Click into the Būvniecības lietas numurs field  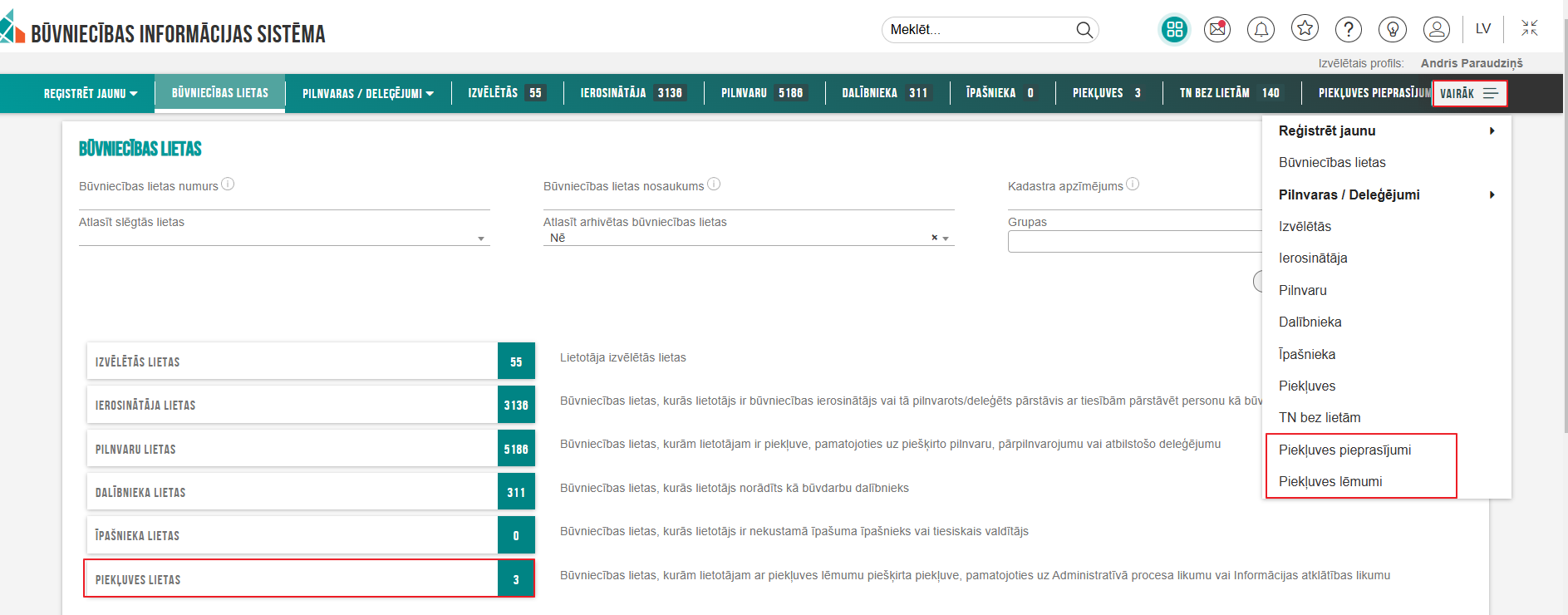click(x=284, y=201)
